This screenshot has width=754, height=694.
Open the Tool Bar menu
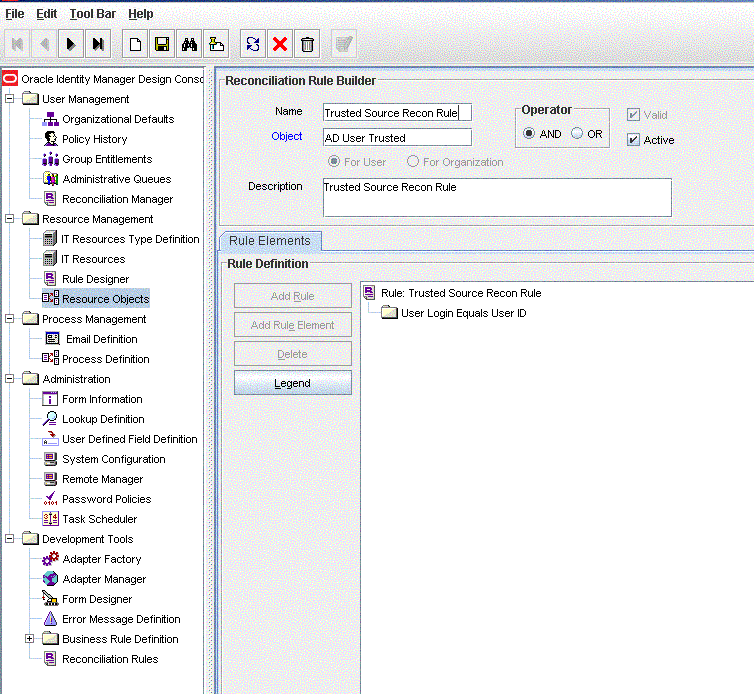pyautogui.click(x=92, y=14)
